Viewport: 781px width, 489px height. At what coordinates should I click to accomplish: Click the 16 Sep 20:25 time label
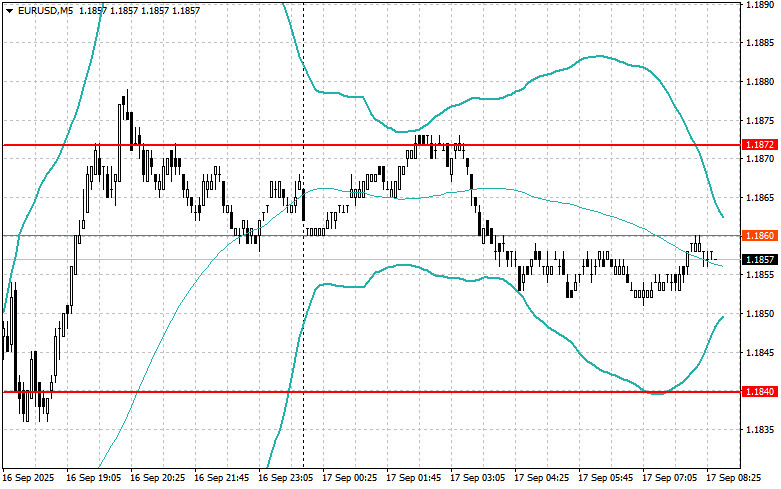[x=157, y=478]
